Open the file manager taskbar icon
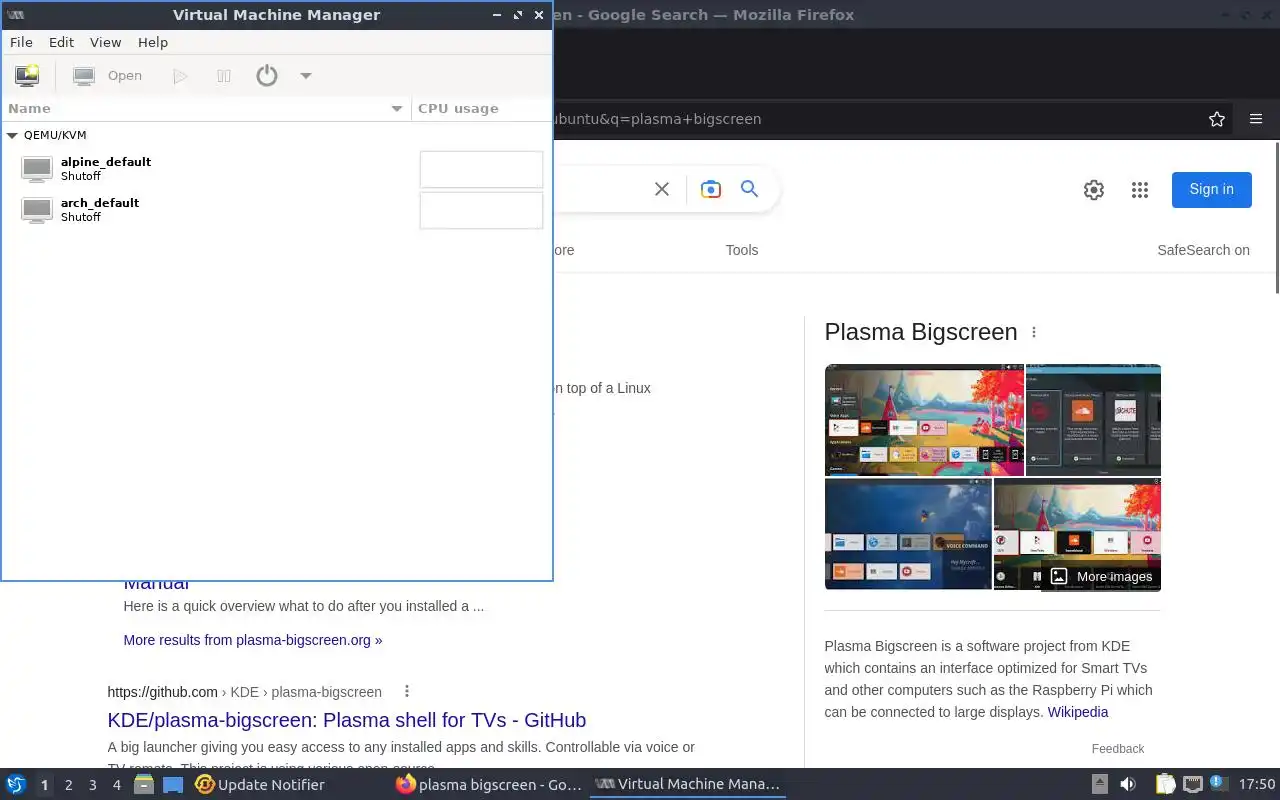The image size is (1280, 800). pyautogui.click(x=145, y=785)
